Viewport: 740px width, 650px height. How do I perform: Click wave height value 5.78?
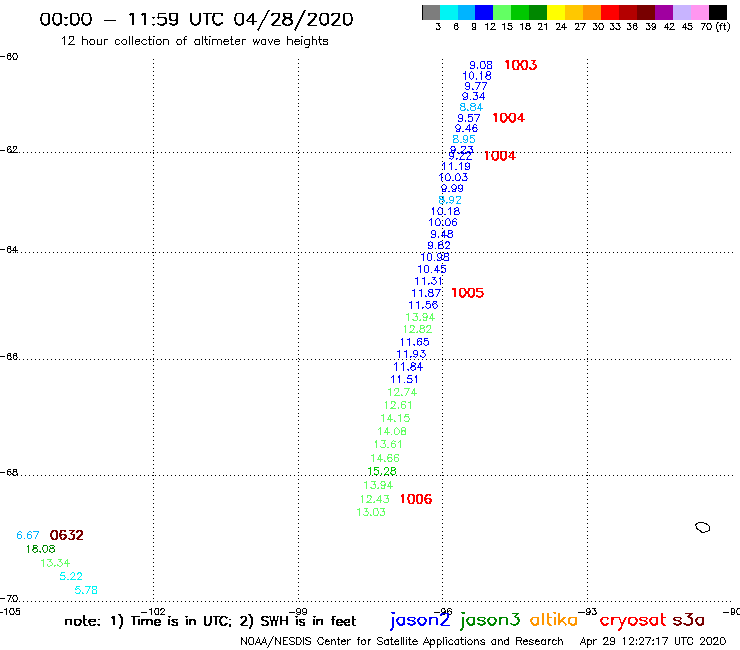86,590
